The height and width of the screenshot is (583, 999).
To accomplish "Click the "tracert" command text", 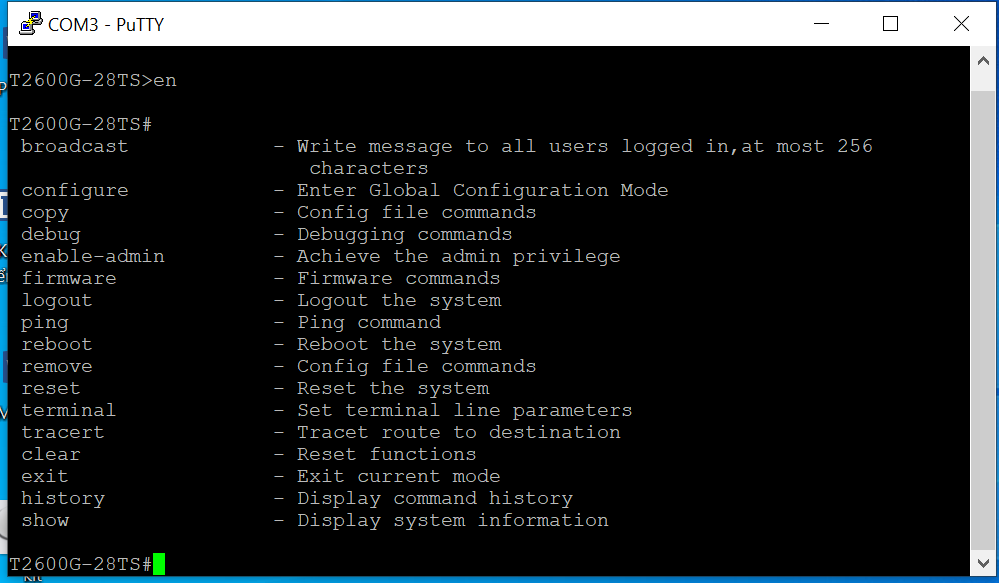I will (x=63, y=432).
